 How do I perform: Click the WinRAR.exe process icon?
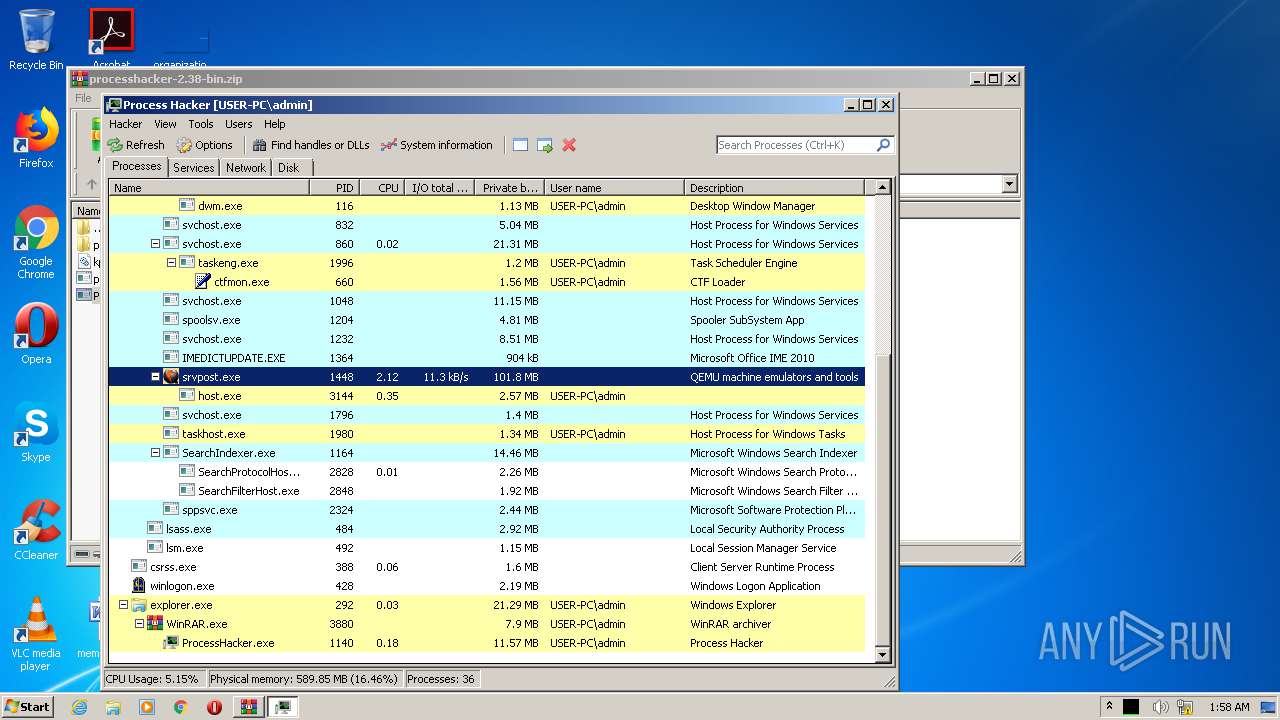155,624
